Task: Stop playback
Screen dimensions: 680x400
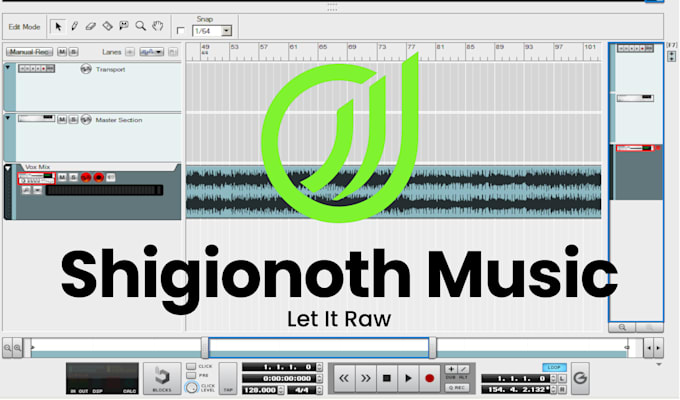Action: click(x=386, y=378)
